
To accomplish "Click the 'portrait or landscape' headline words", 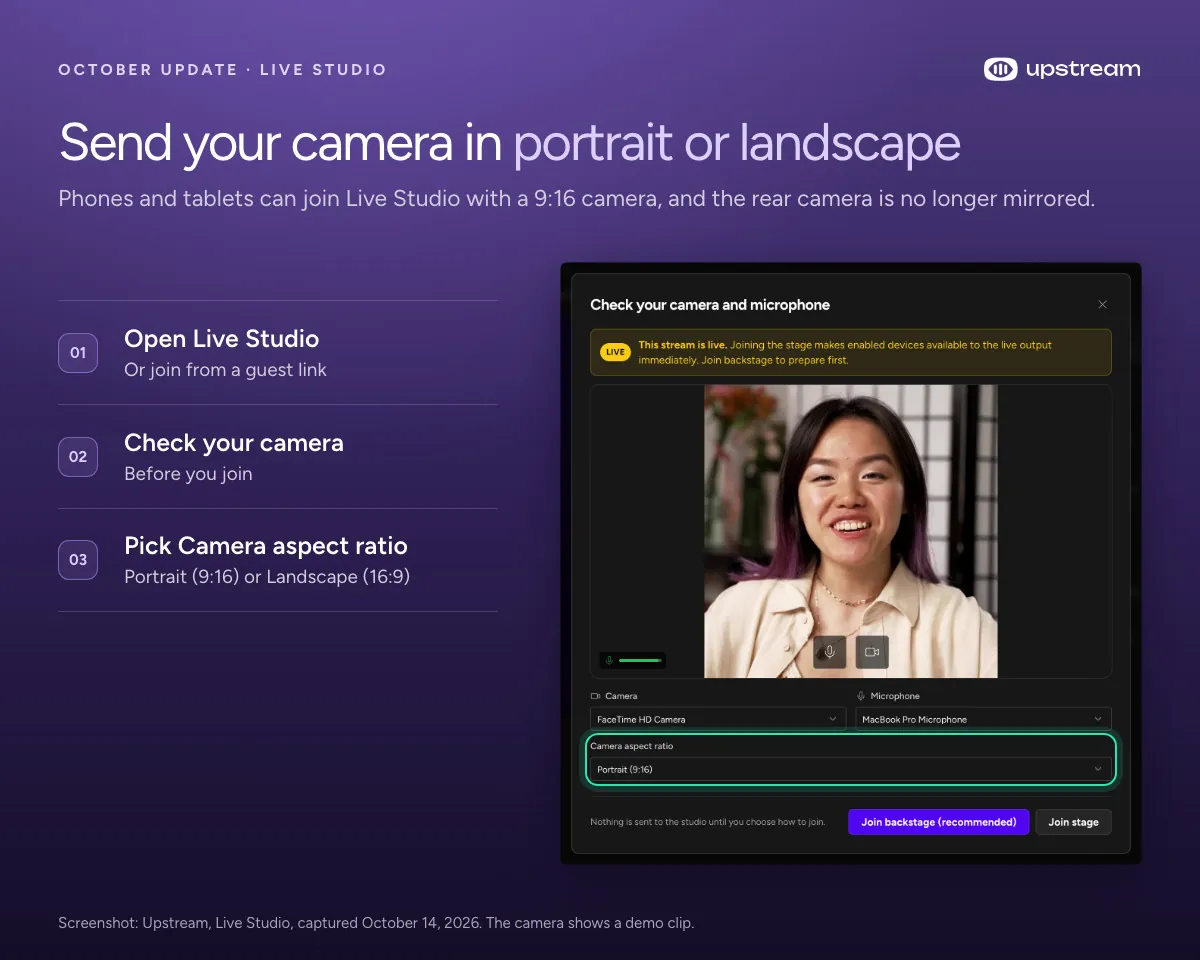I will pyautogui.click(x=737, y=142).
